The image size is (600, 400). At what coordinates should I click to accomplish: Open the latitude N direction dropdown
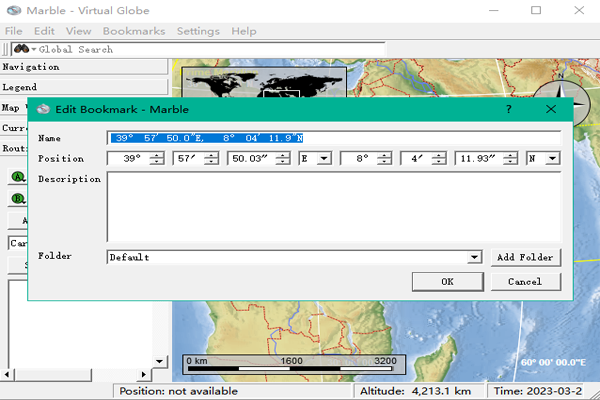coord(553,158)
